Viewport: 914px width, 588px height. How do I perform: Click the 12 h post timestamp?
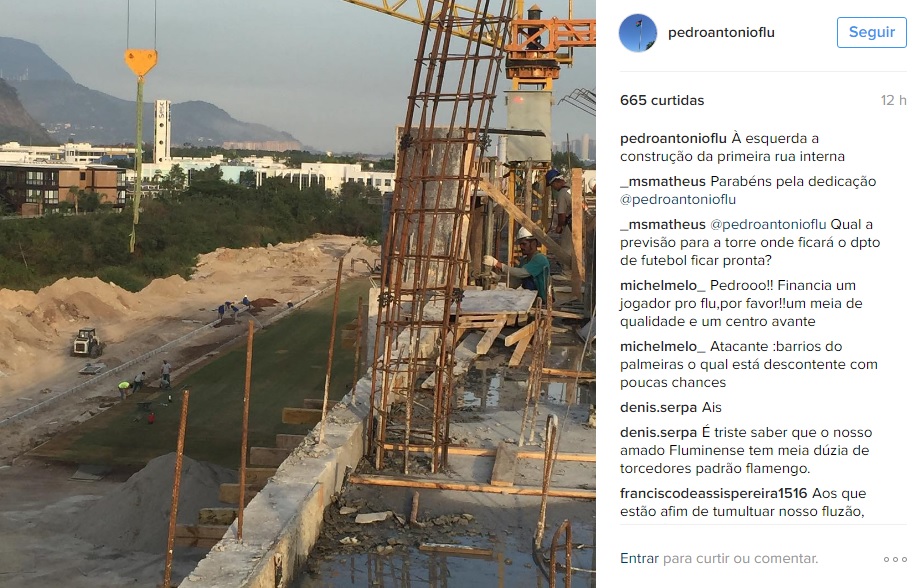click(894, 100)
